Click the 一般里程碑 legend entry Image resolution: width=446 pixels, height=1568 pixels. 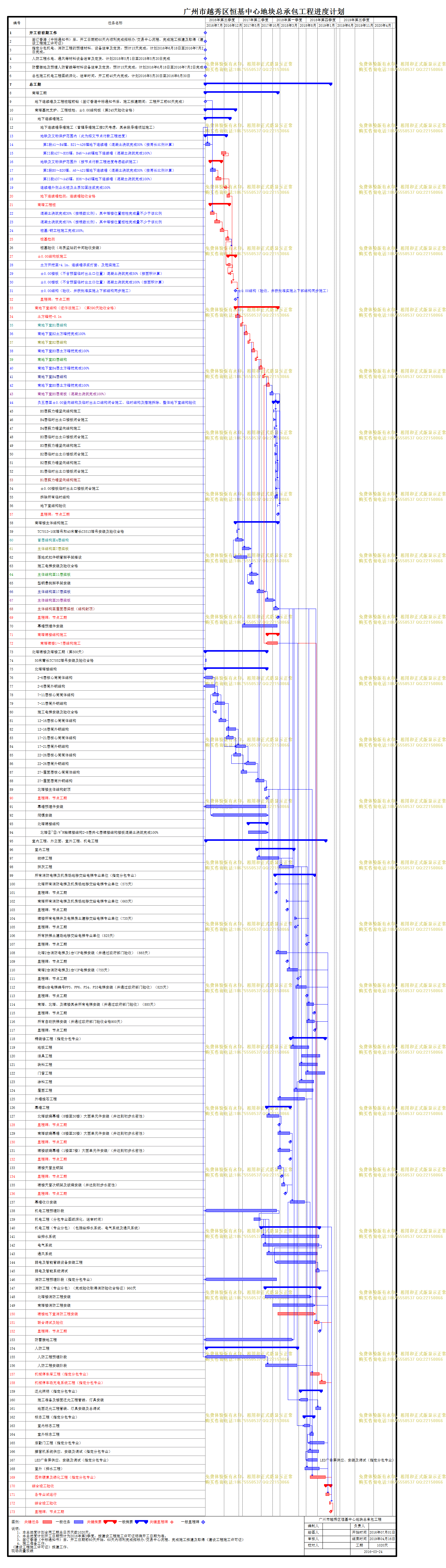tap(193, 1522)
